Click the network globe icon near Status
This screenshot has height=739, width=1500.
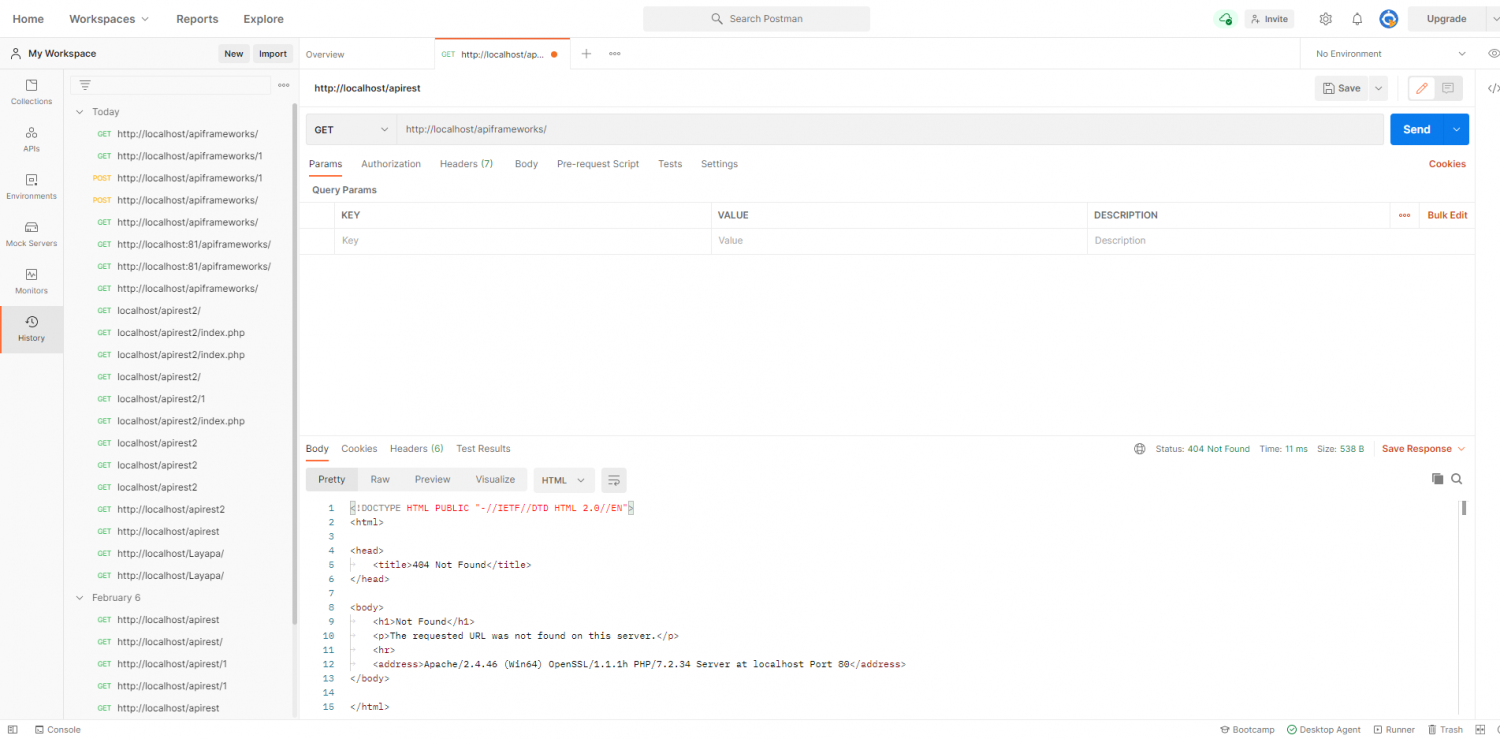click(1139, 449)
